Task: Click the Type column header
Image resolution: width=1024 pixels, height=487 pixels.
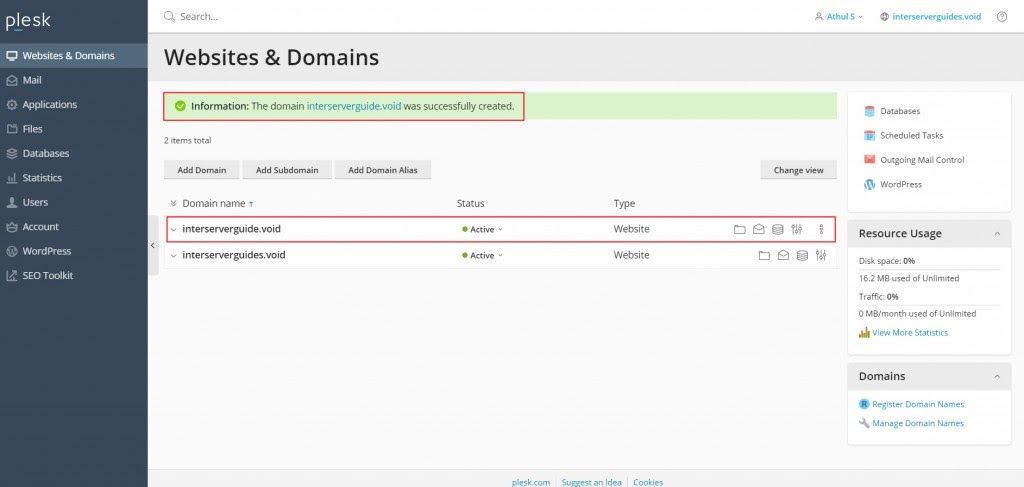Action: 624,204
